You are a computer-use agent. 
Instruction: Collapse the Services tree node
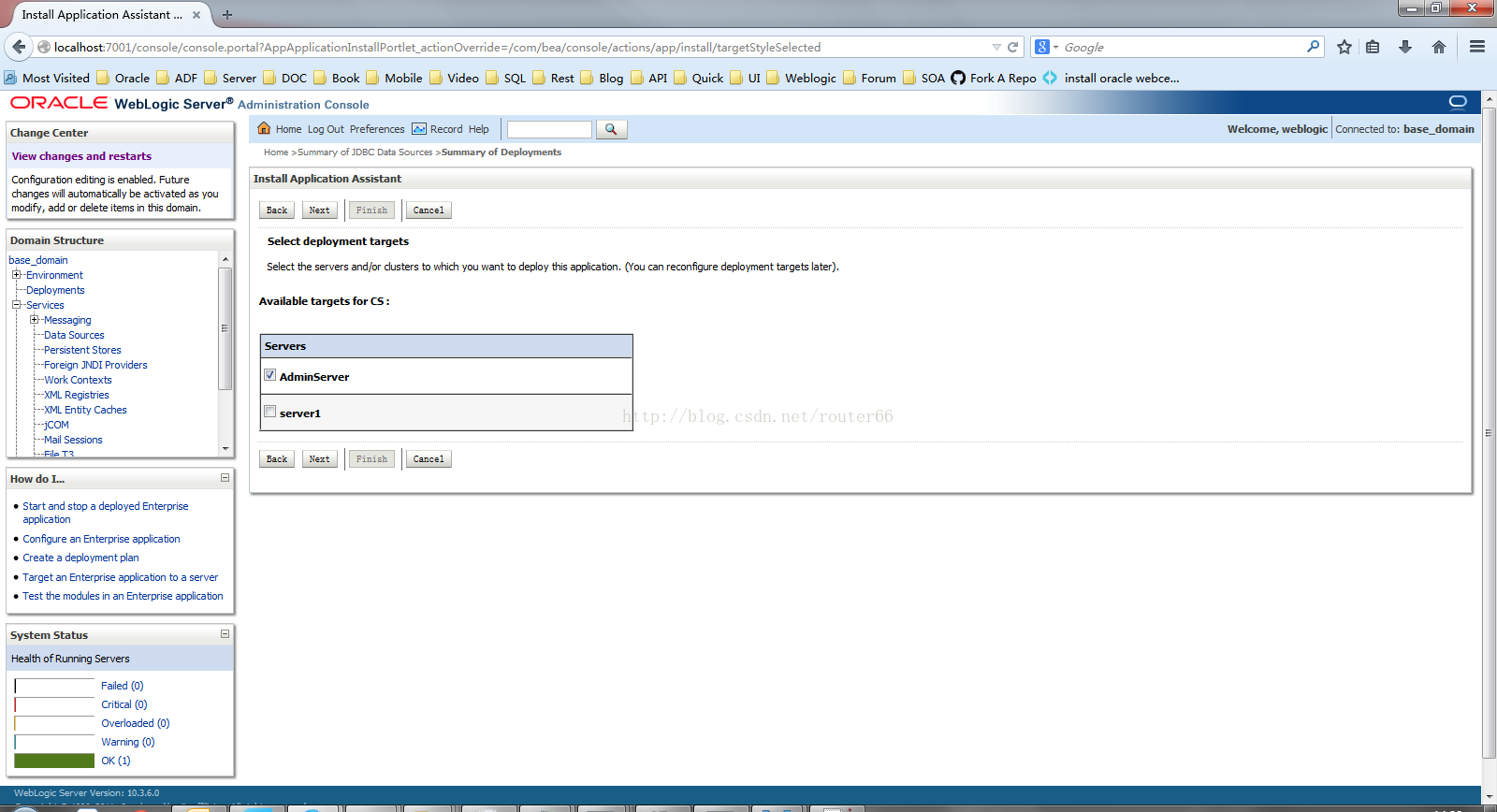pyautogui.click(x=16, y=305)
